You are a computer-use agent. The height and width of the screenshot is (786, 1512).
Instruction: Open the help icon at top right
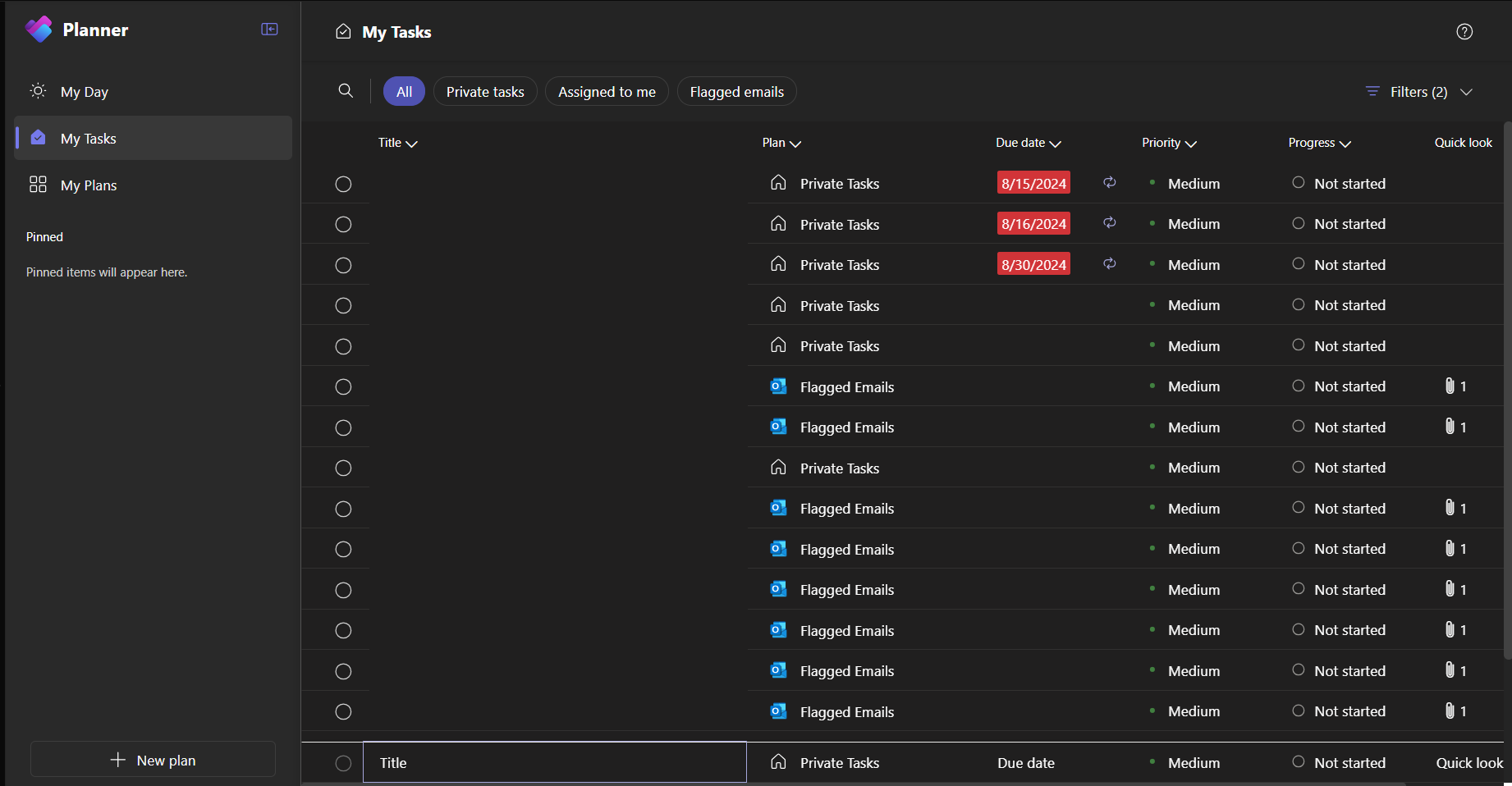[x=1464, y=32]
